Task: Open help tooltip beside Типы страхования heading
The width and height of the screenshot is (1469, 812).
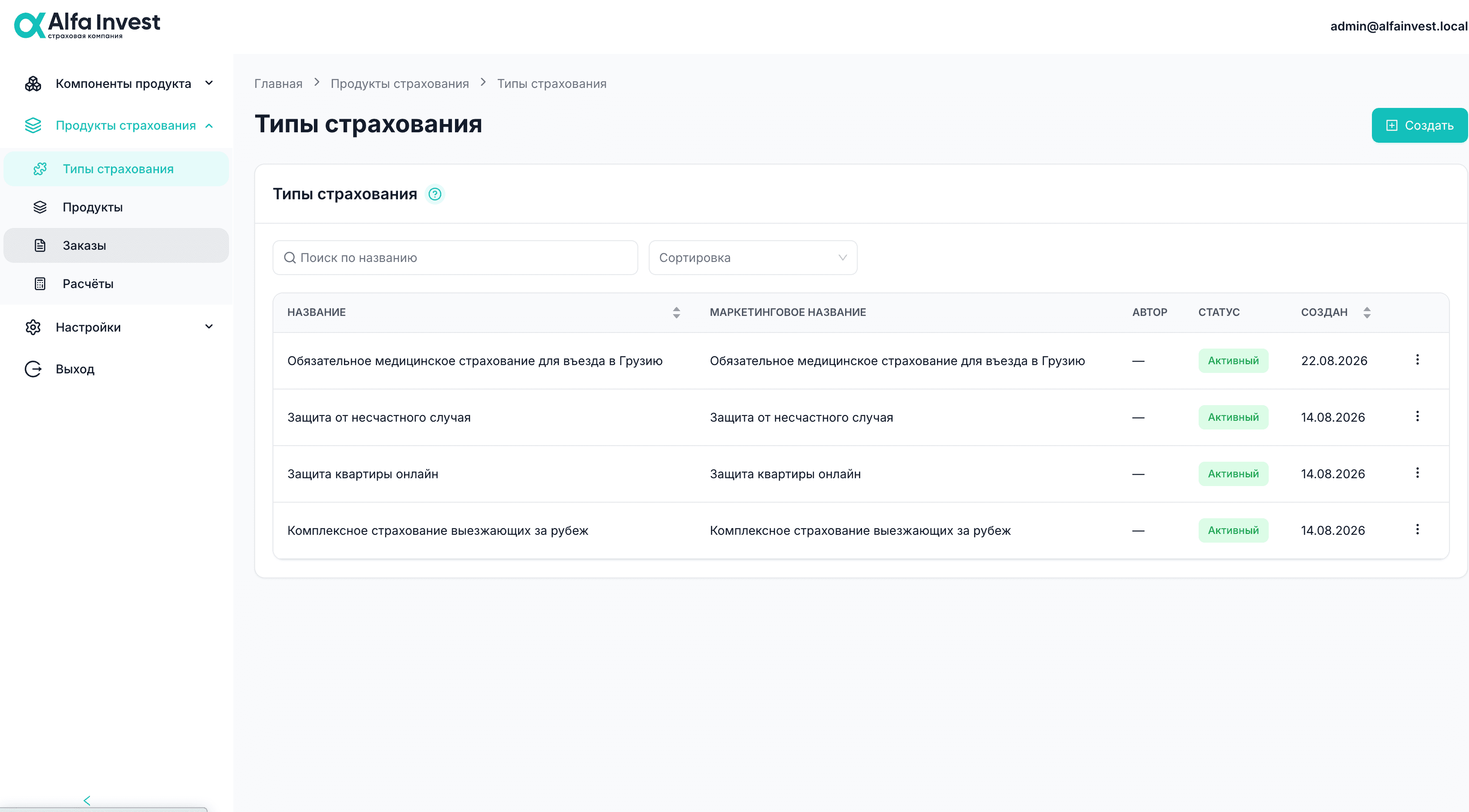Action: [435, 194]
